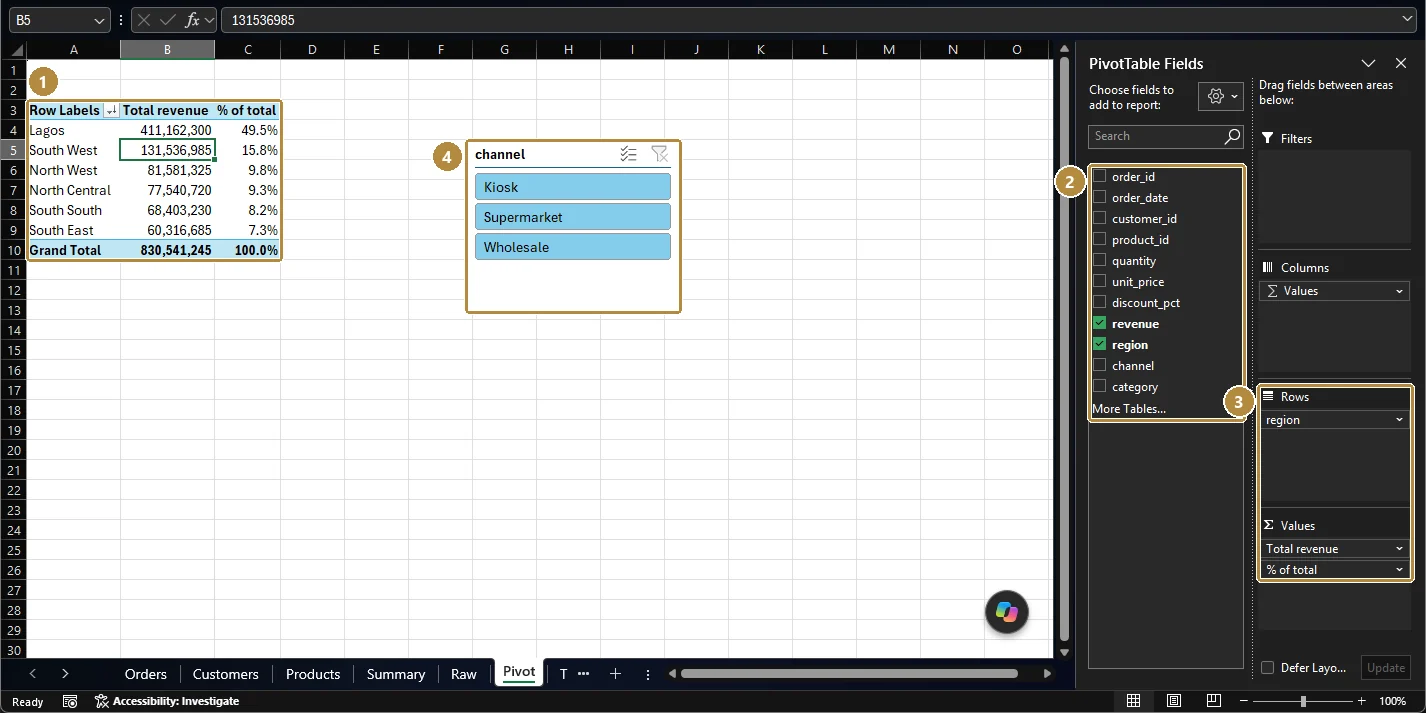Open Total revenue field dropdown
This screenshot has width=1426, height=713.
point(1400,549)
